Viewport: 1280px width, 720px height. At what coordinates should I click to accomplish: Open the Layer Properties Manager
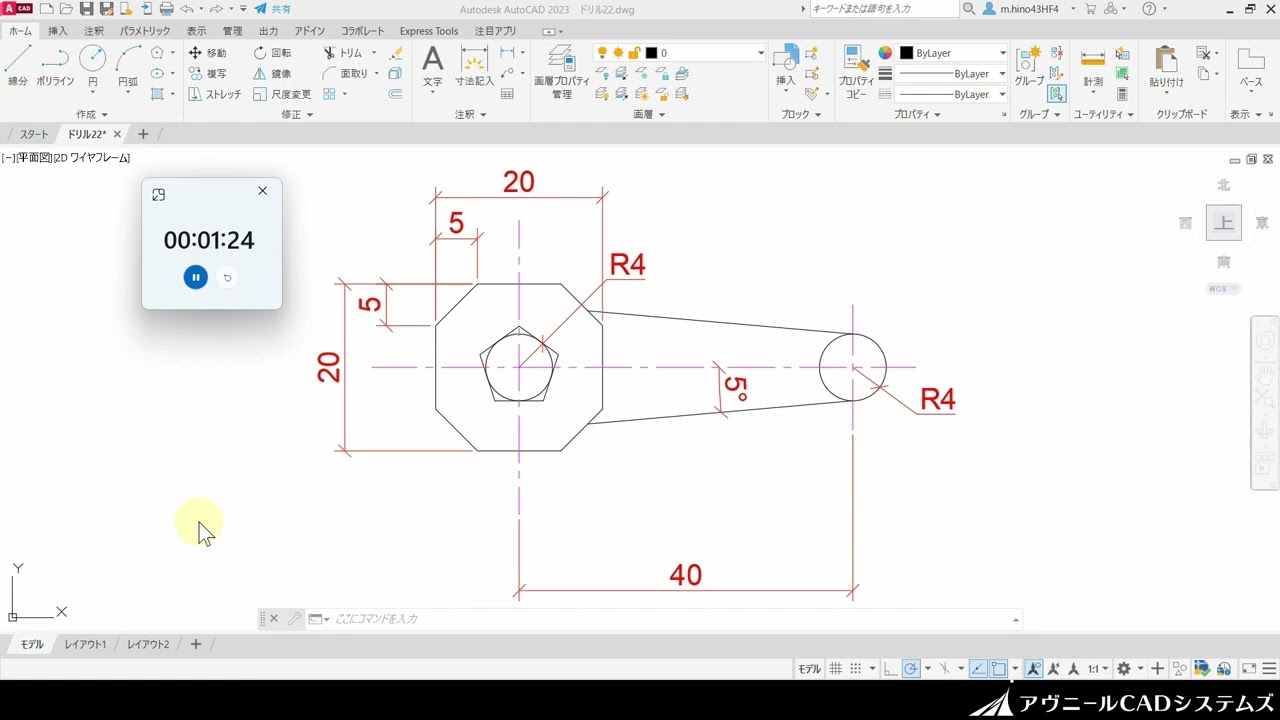coord(560,72)
